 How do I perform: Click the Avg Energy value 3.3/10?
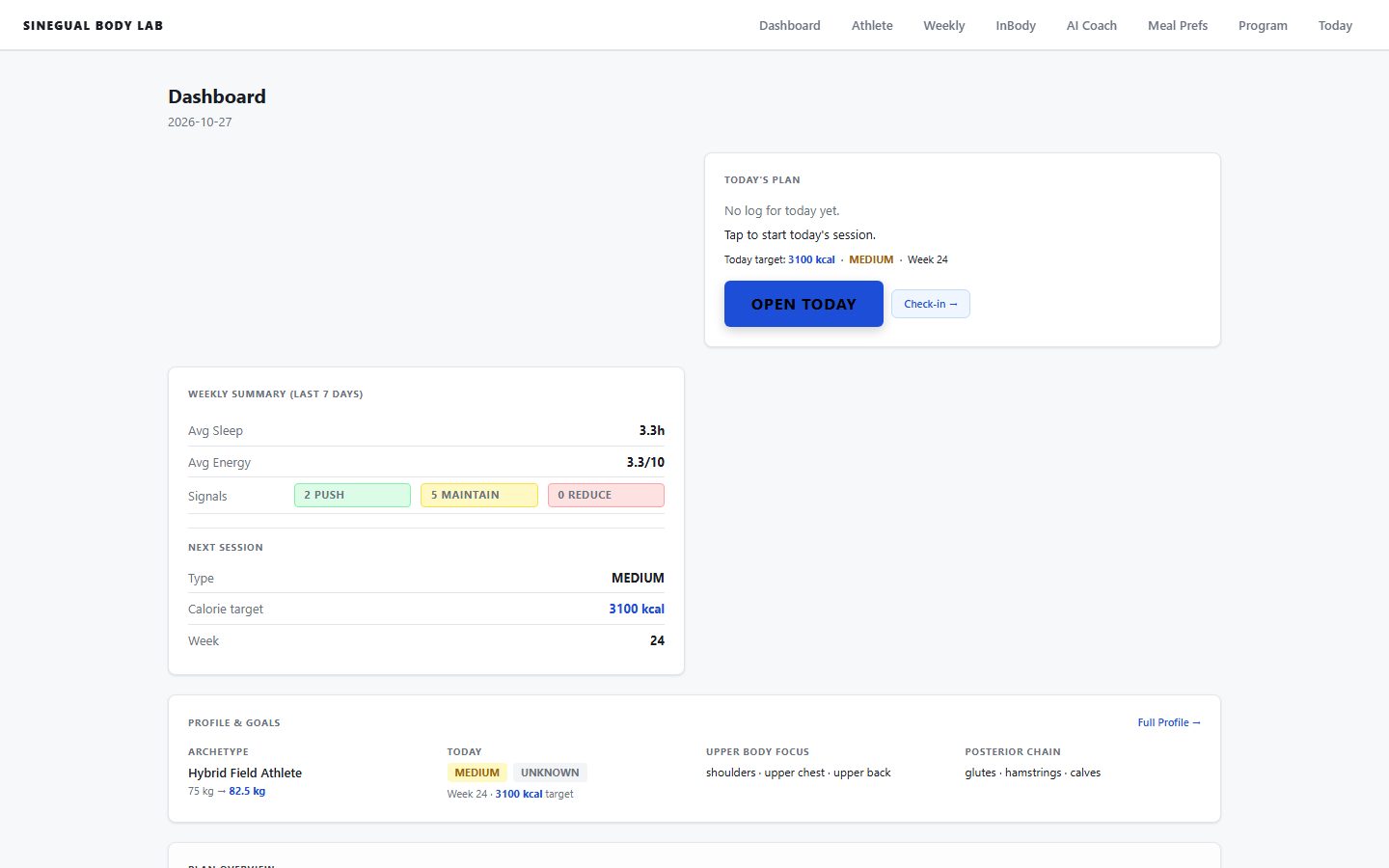(645, 462)
